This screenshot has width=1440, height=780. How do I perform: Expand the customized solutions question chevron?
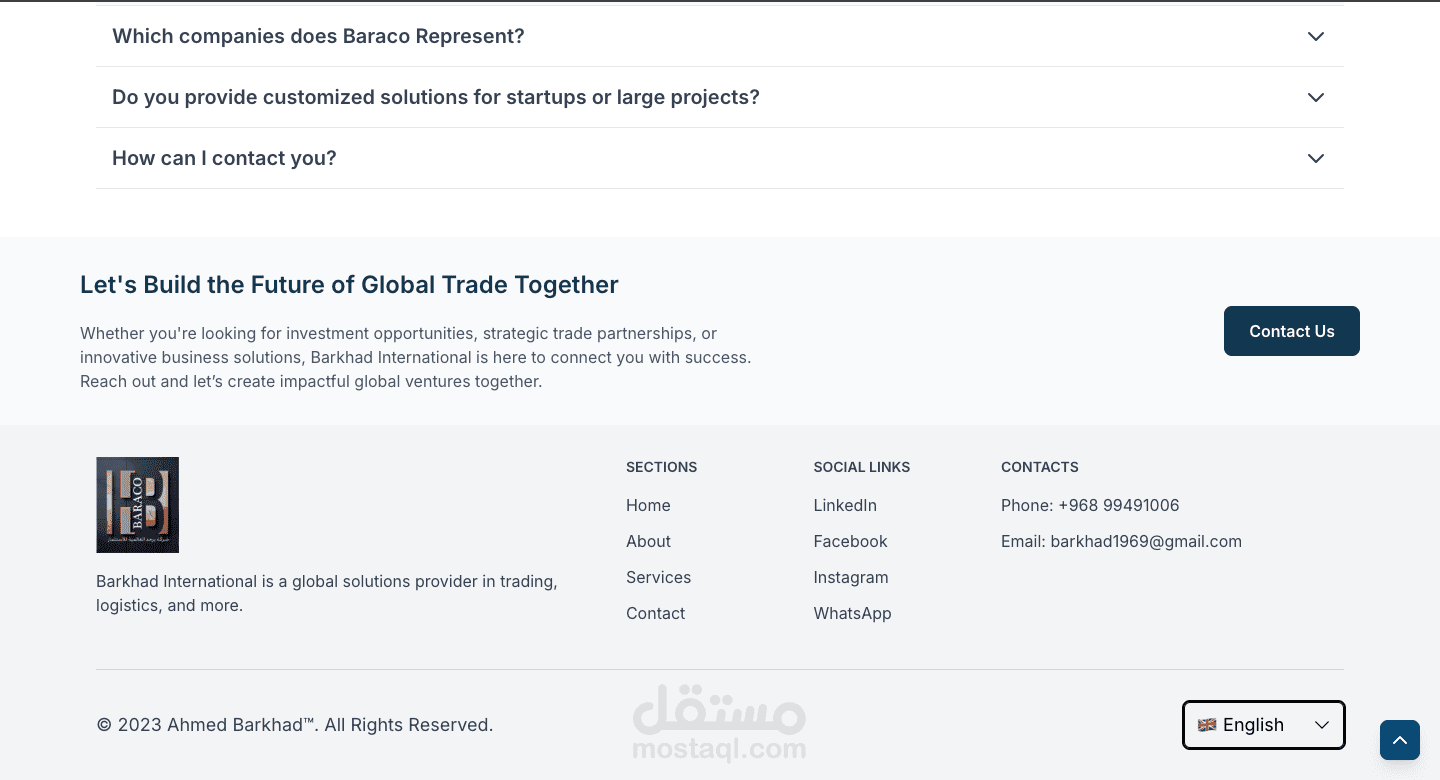pyautogui.click(x=1315, y=98)
